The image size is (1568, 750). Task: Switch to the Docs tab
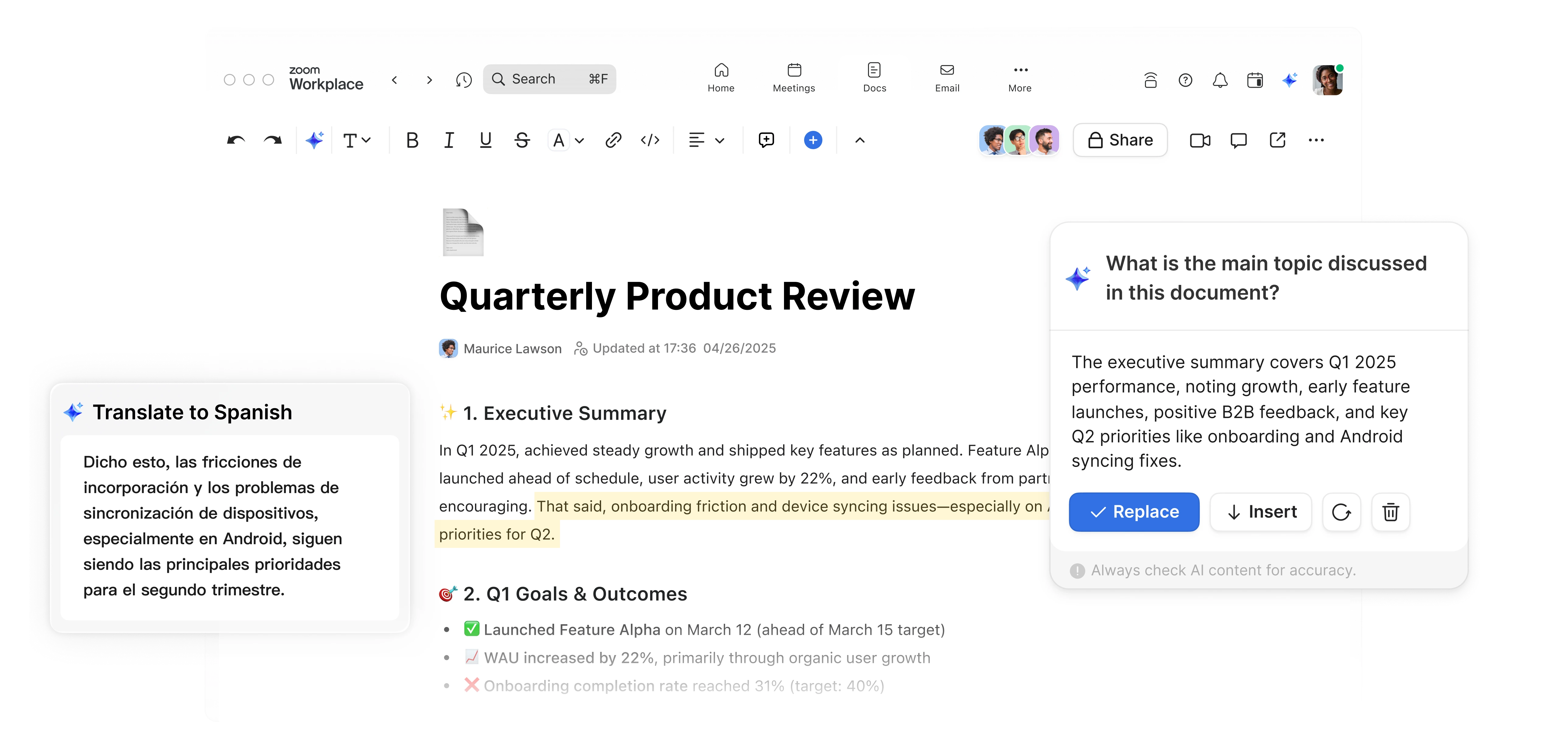874,78
